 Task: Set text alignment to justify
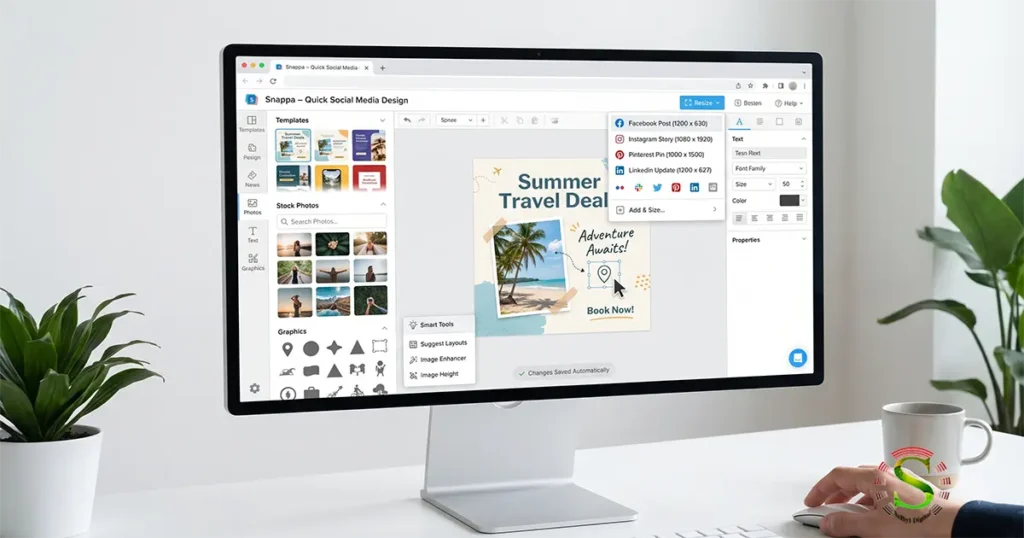tap(799, 217)
